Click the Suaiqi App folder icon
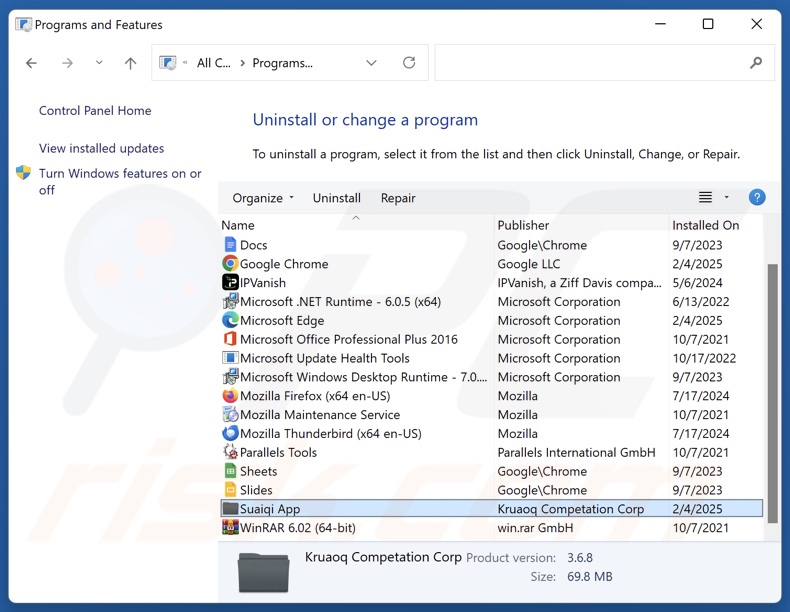This screenshot has height=612, width=790. (230, 509)
